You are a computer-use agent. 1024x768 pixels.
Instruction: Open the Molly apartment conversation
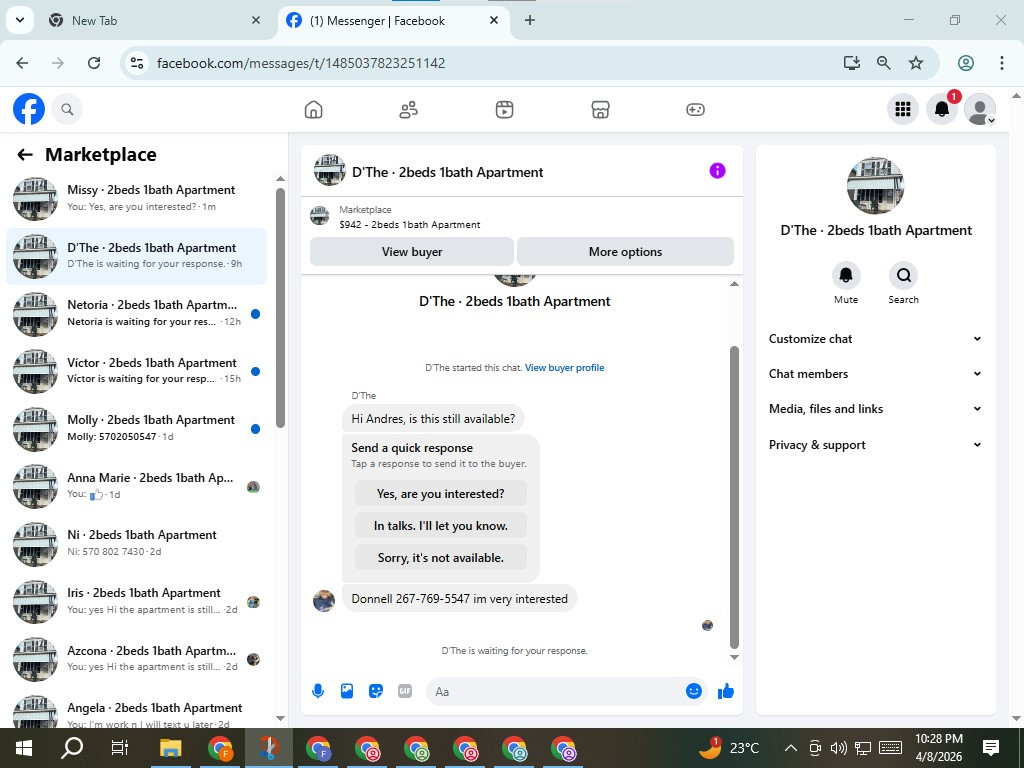point(136,428)
